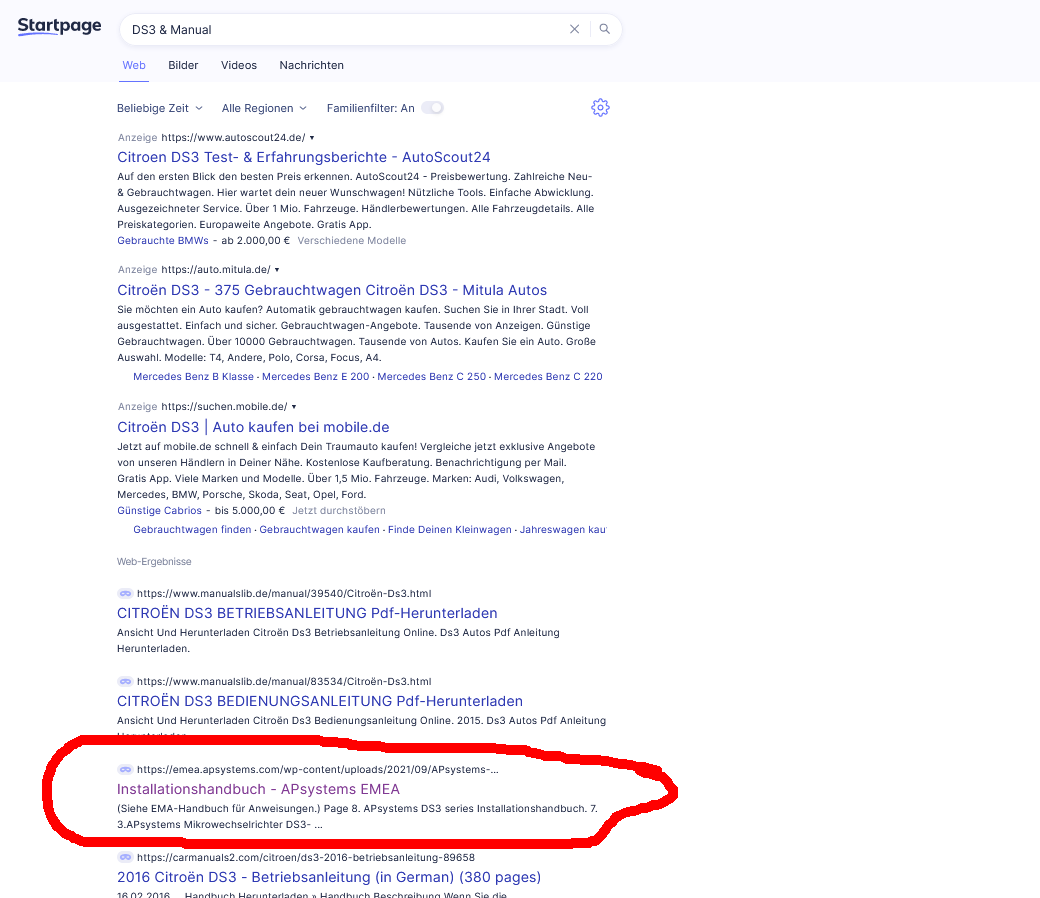Open Mercedes Benz E 200 sublink
The width and height of the screenshot is (1040, 898).
[x=316, y=377]
